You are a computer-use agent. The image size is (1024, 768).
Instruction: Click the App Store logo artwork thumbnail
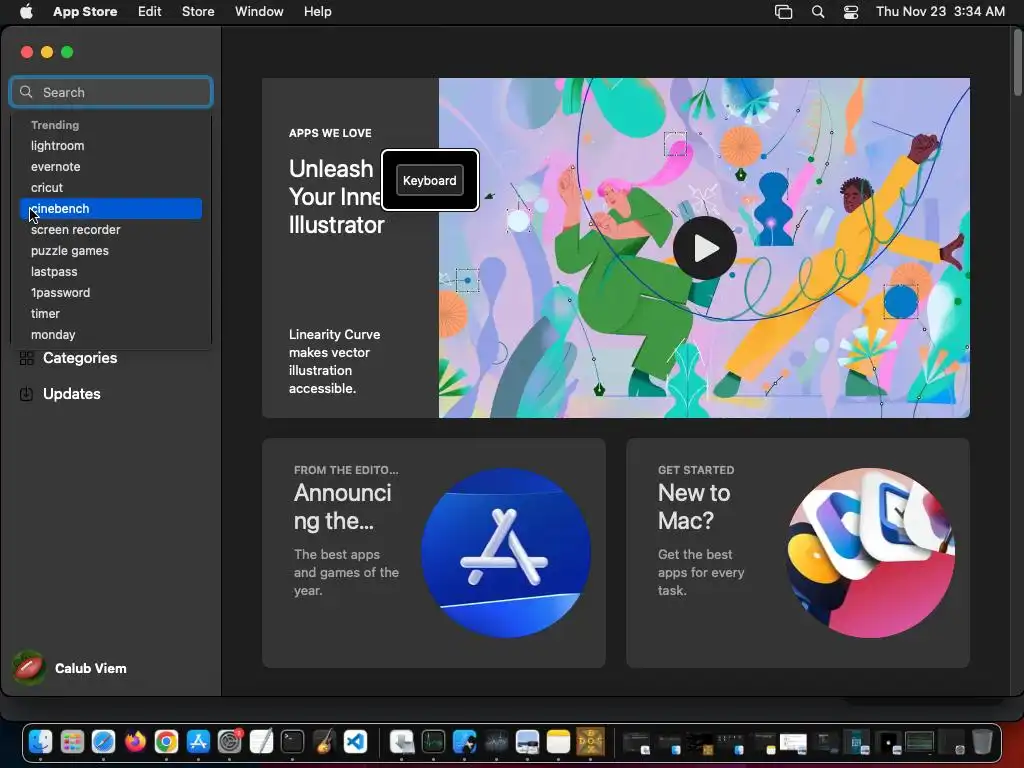[506, 552]
